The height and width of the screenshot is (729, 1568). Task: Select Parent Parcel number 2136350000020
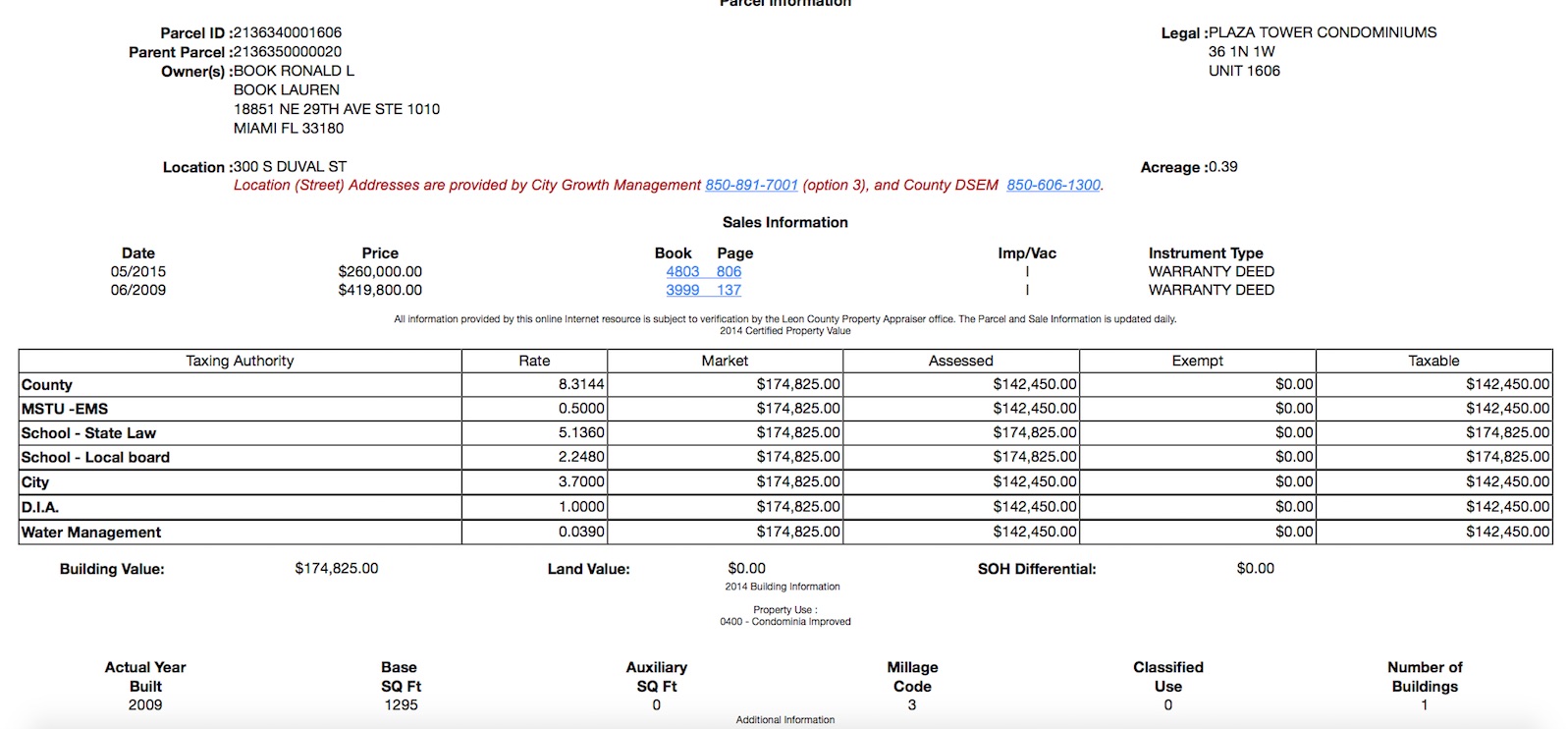288,51
